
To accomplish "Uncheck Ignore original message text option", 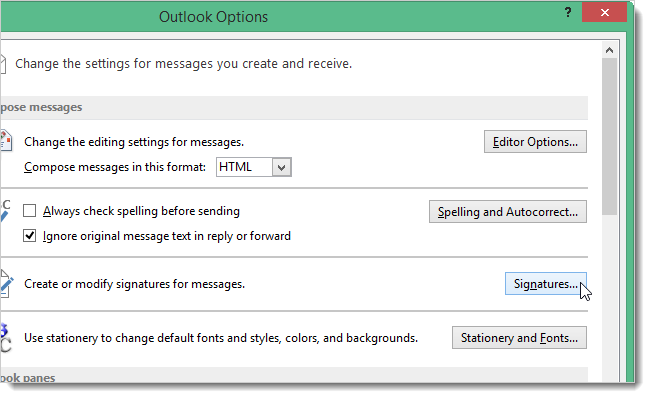I will 29,235.
